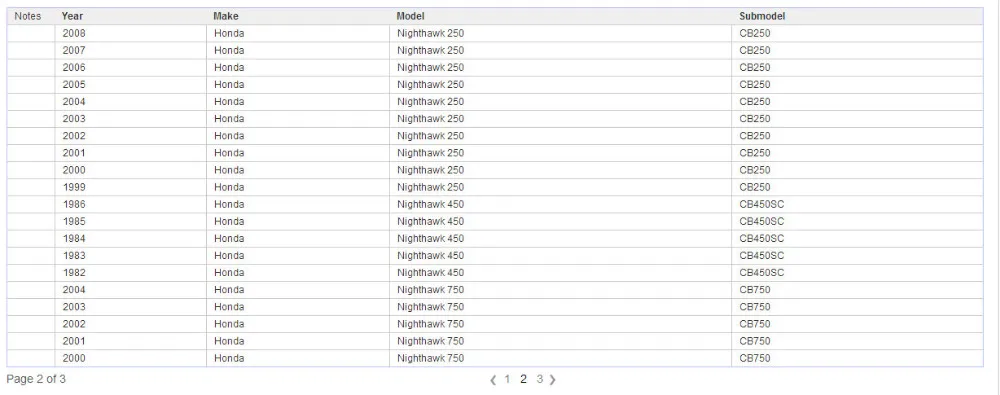Select the 1985 year cell
The height and width of the screenshot is (395, 1000).
tap(74, 221)
